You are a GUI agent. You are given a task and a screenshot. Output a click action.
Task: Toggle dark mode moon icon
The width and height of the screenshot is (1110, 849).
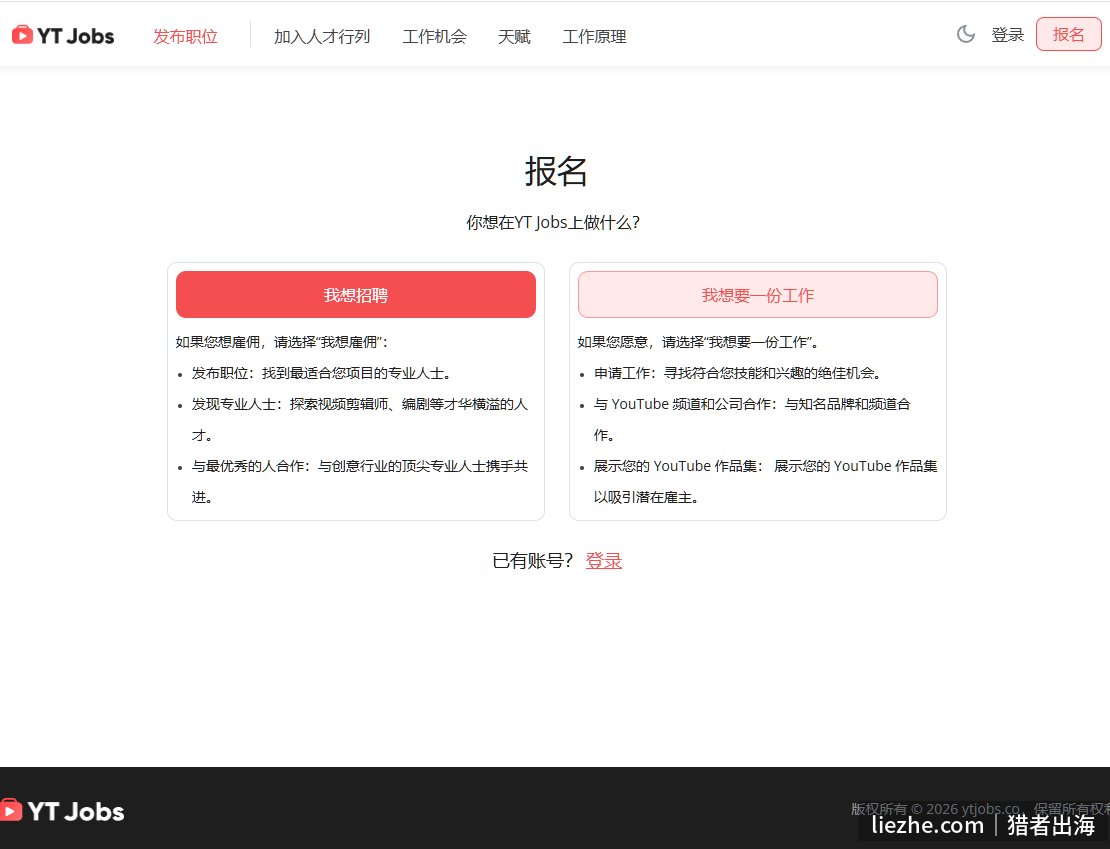(966, 34)
